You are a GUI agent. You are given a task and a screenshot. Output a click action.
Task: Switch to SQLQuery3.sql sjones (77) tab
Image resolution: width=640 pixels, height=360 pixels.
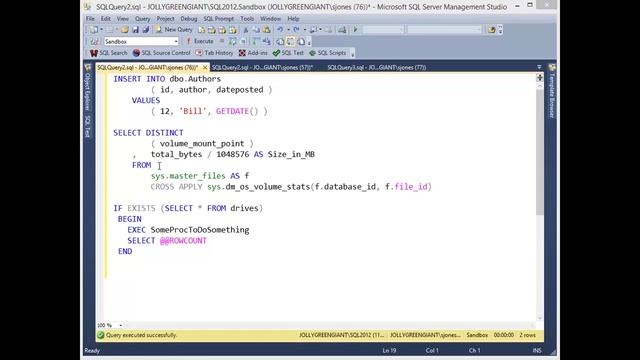click(376, 67)
